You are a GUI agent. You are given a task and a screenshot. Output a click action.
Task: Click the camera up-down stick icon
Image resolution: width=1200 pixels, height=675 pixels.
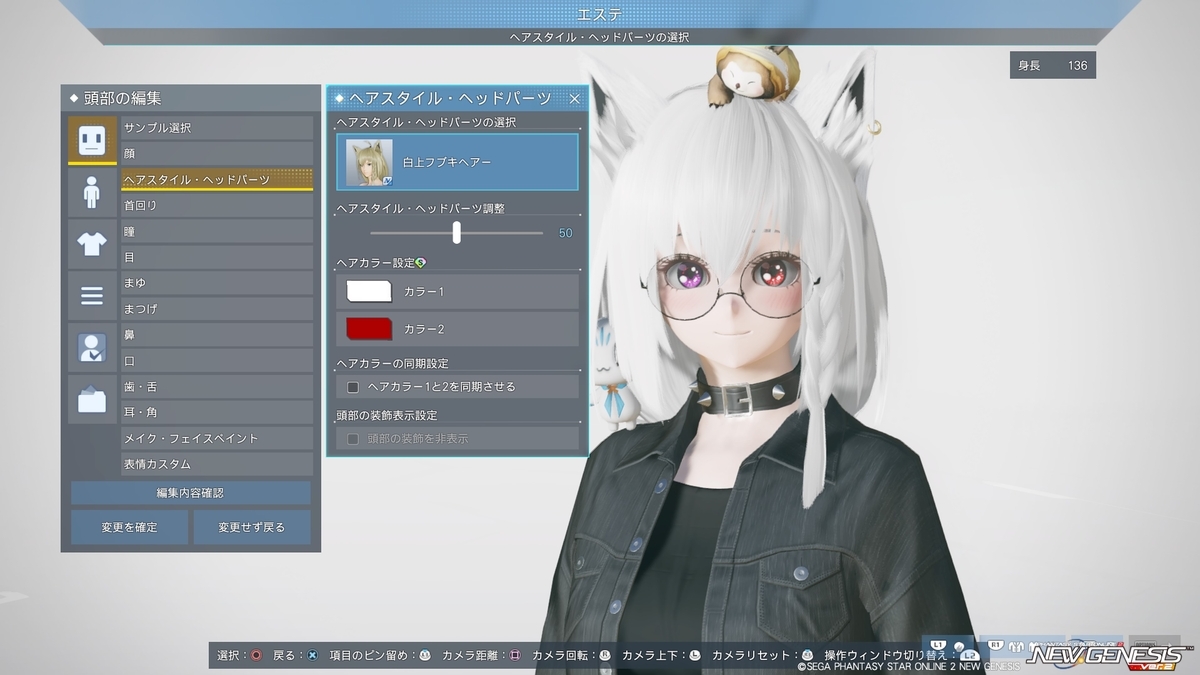tap(695, 655)
